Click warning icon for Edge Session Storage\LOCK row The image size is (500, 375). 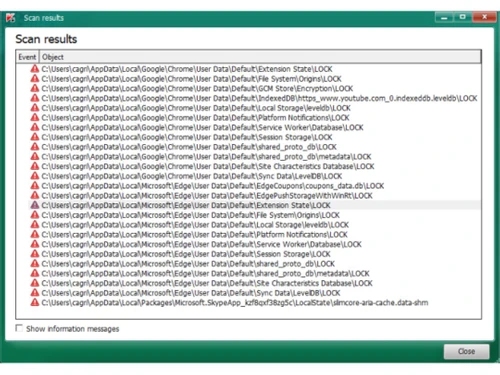pos(35,254)
